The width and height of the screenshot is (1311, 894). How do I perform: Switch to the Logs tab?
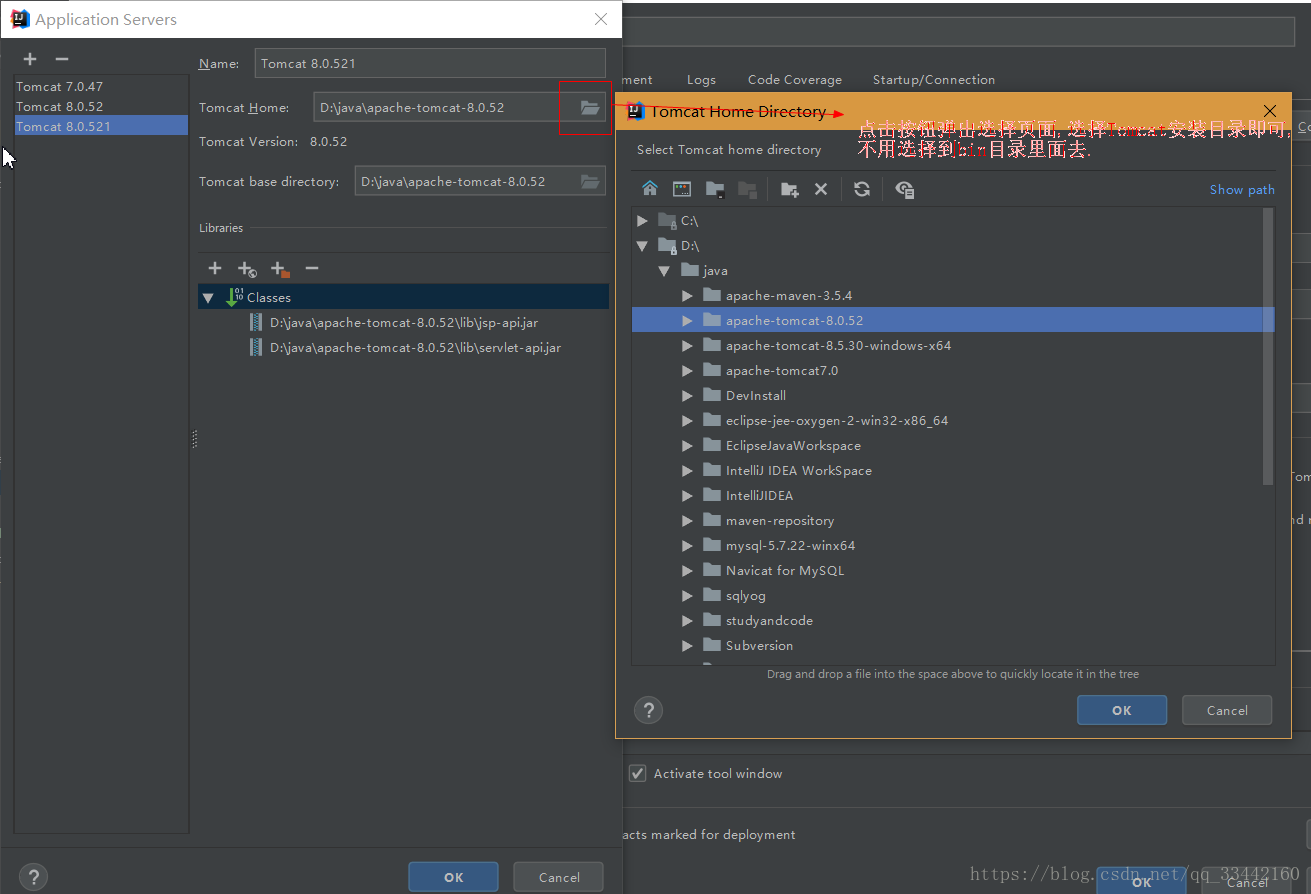click(701, 79)
